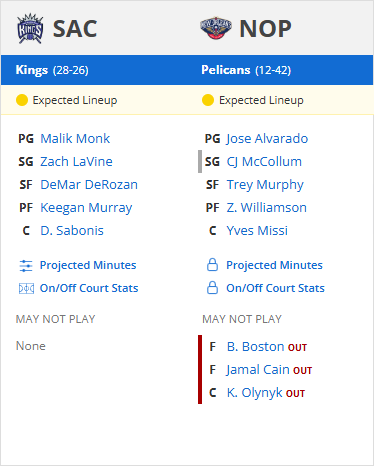374x466 pixels.
Task: View Keegan Murray's profile
Action: (x=86, y=208)
